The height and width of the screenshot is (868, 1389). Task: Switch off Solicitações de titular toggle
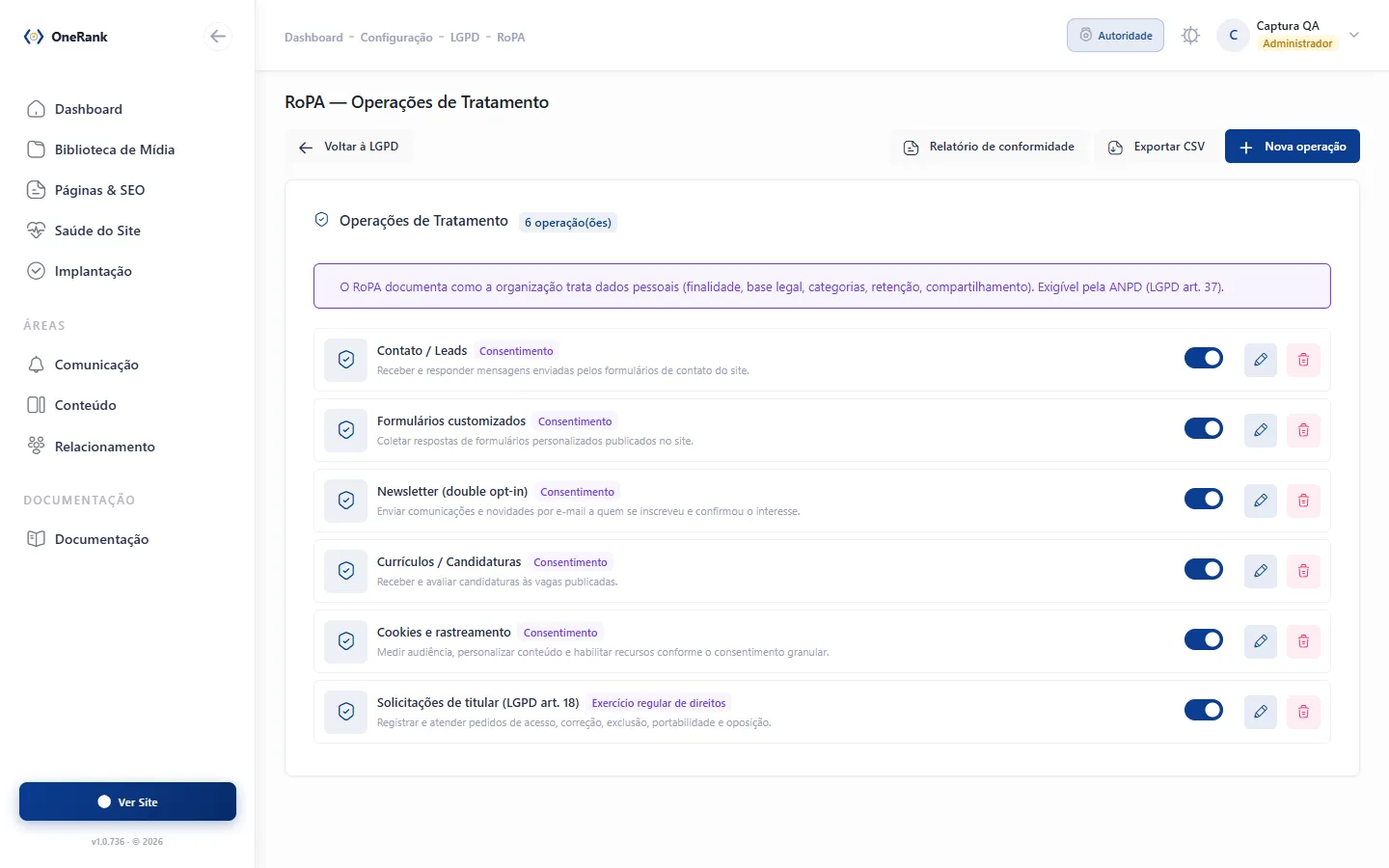click(1204, 710)
